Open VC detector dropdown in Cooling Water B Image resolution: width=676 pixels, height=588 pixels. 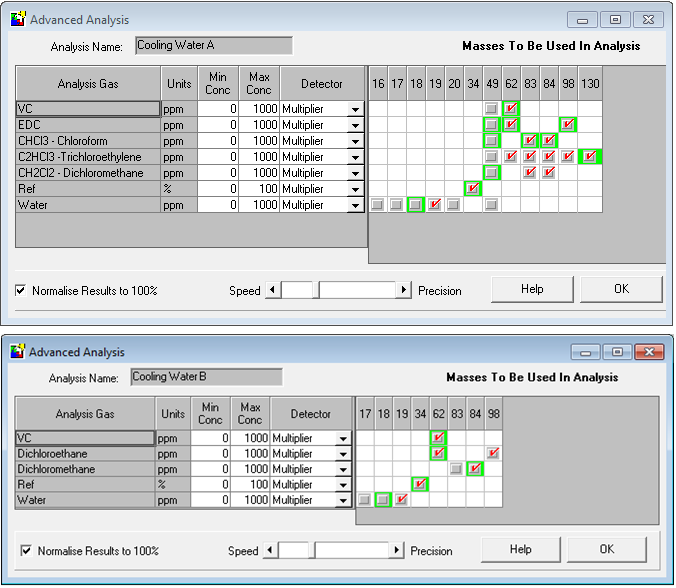pos(343,438)
